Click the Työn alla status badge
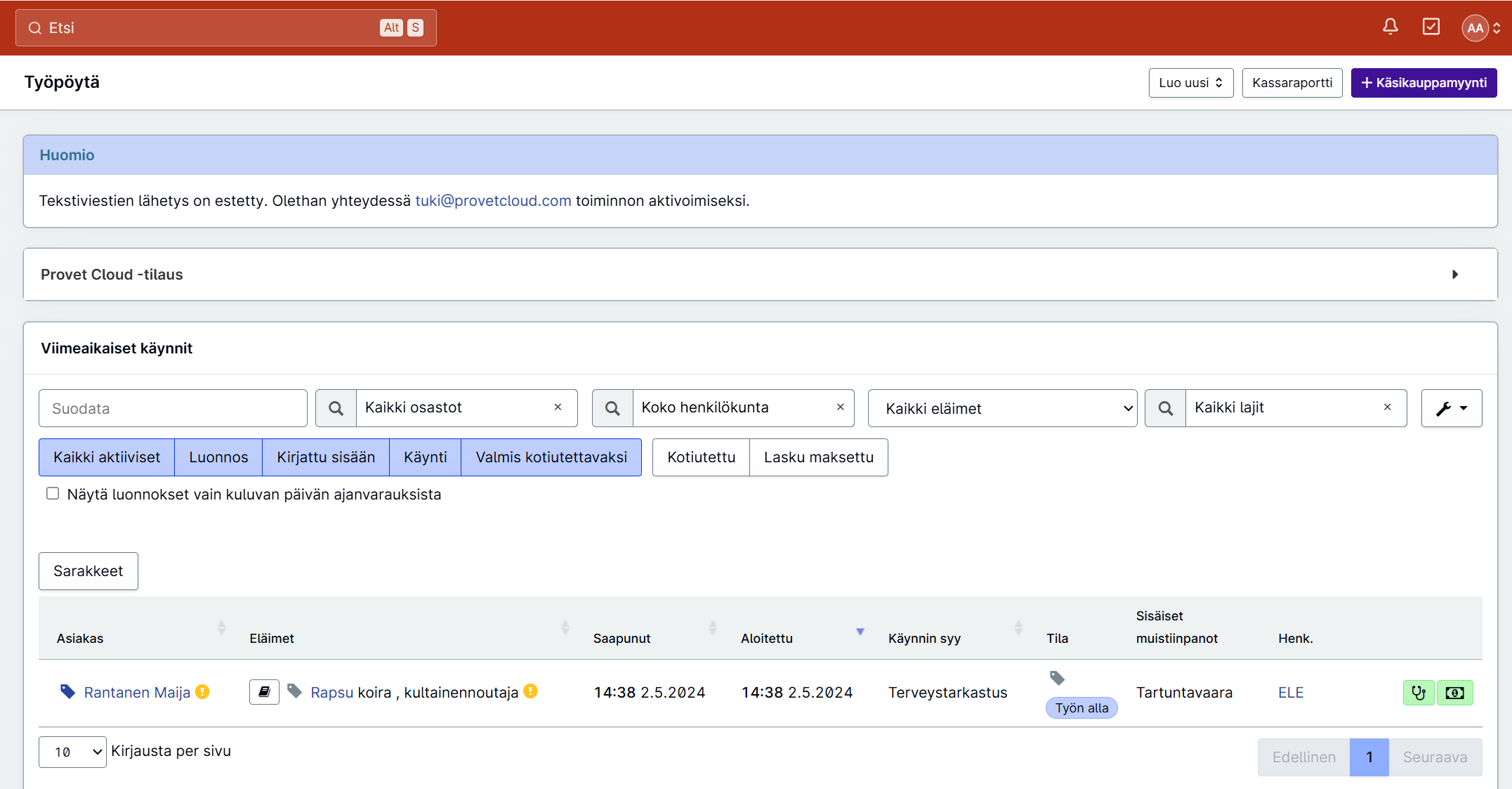1512x789 pixels. point(1082,708)
